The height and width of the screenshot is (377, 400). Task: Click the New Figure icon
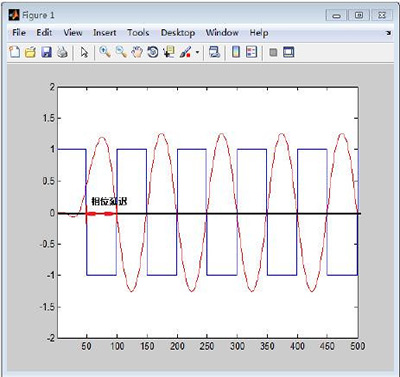[14, 52]
